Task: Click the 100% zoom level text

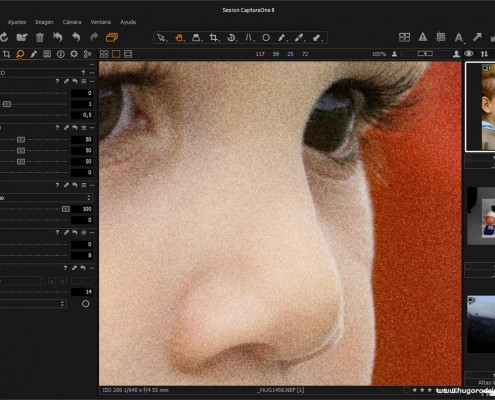Action: click(379, 54)
